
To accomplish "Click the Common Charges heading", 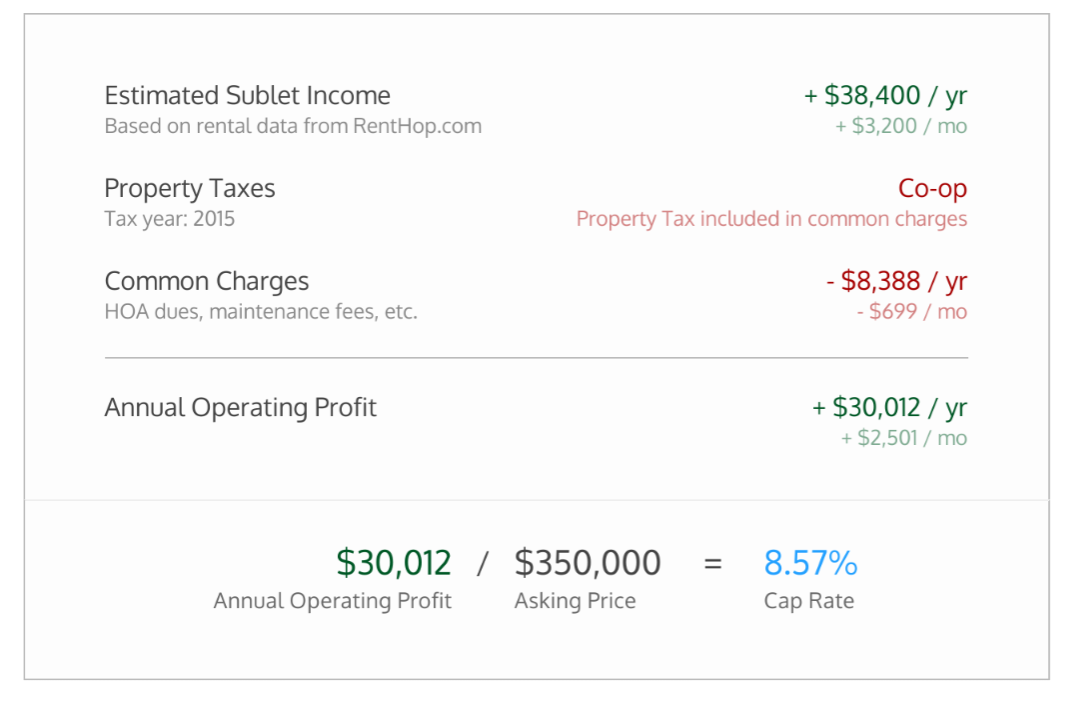I will (207, 282).
